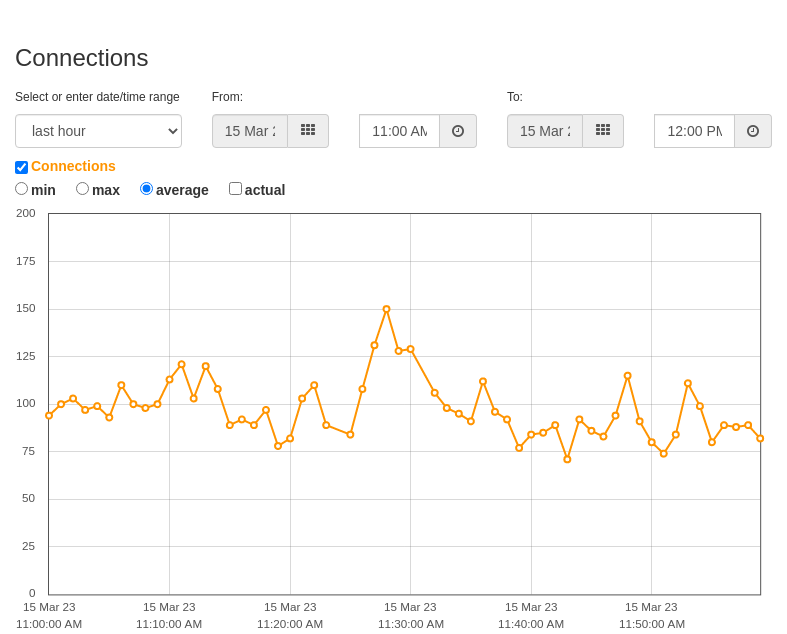787x634 pixels.
Task: Click the To date field showing 15 Mar
Action: pos(545,131)
